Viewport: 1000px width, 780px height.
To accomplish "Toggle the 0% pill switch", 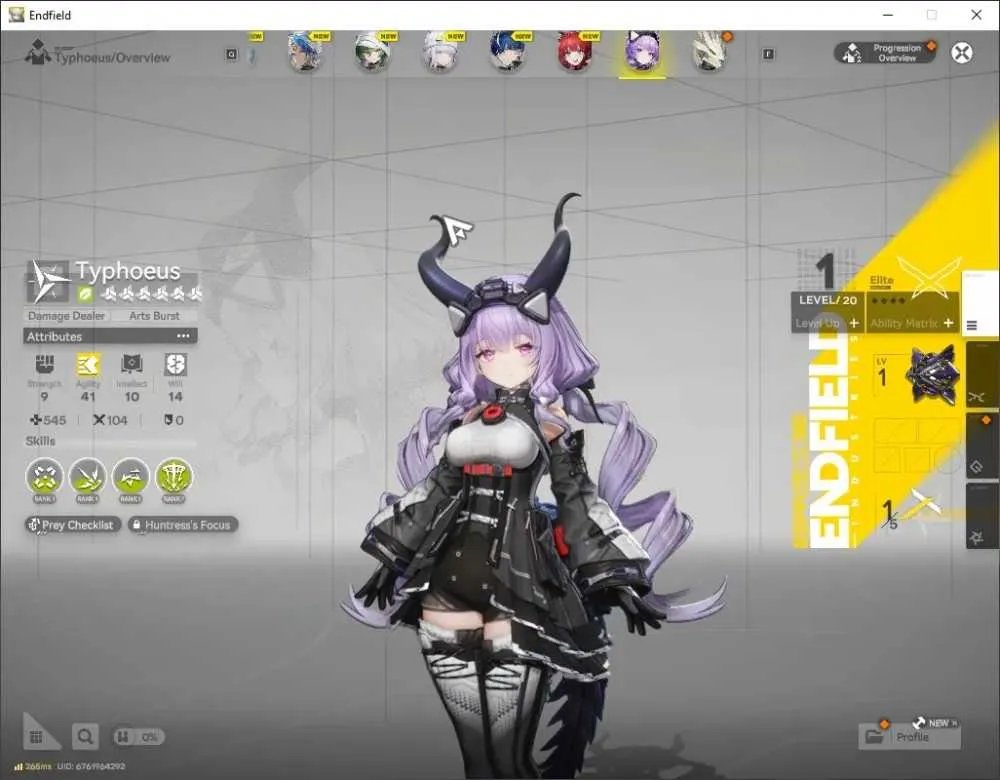I will pyautogui.click(x=138, y=737).
